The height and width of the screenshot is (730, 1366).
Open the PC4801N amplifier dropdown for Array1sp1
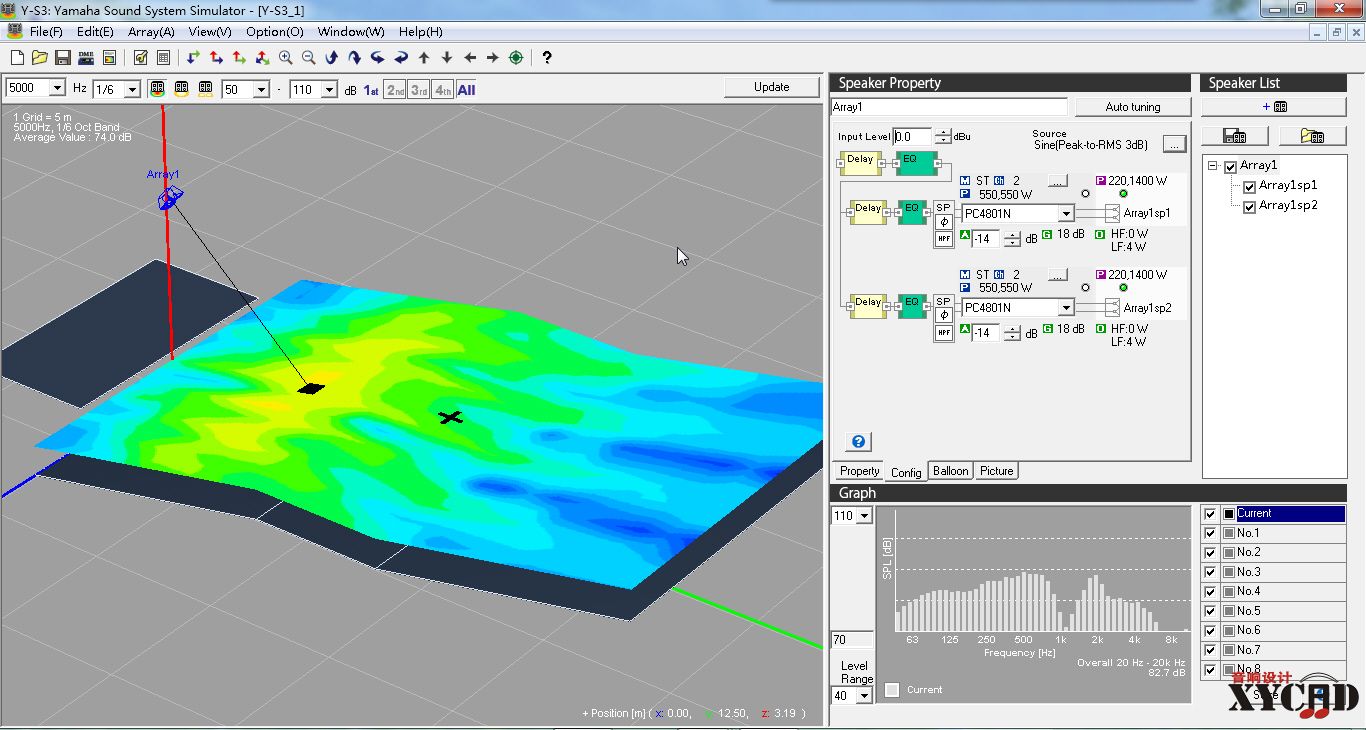1066,213
